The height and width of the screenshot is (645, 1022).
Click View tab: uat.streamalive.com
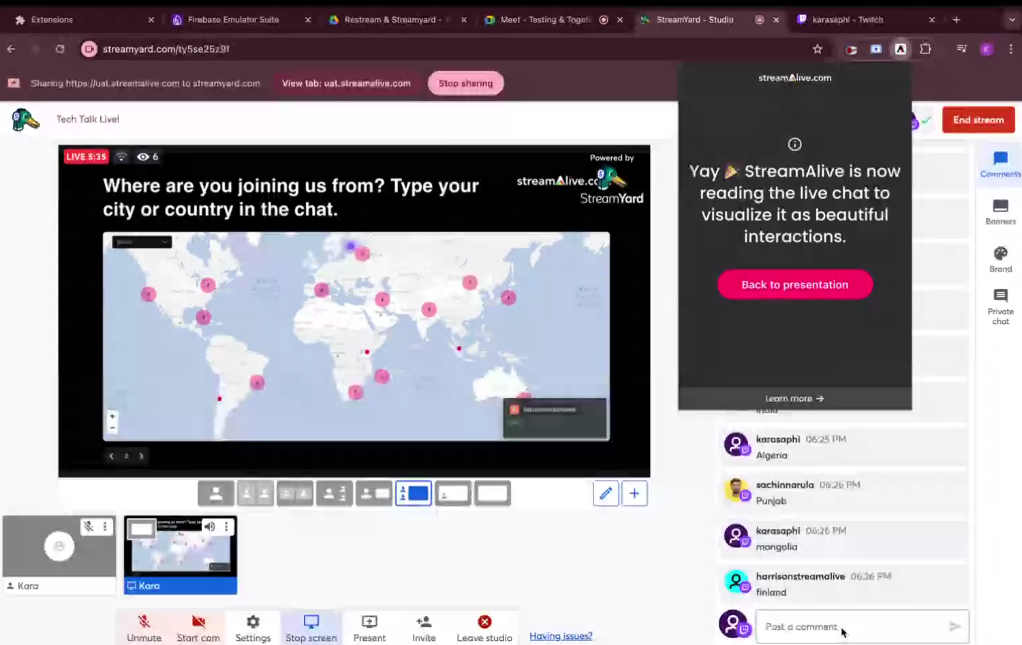[346, 83]
